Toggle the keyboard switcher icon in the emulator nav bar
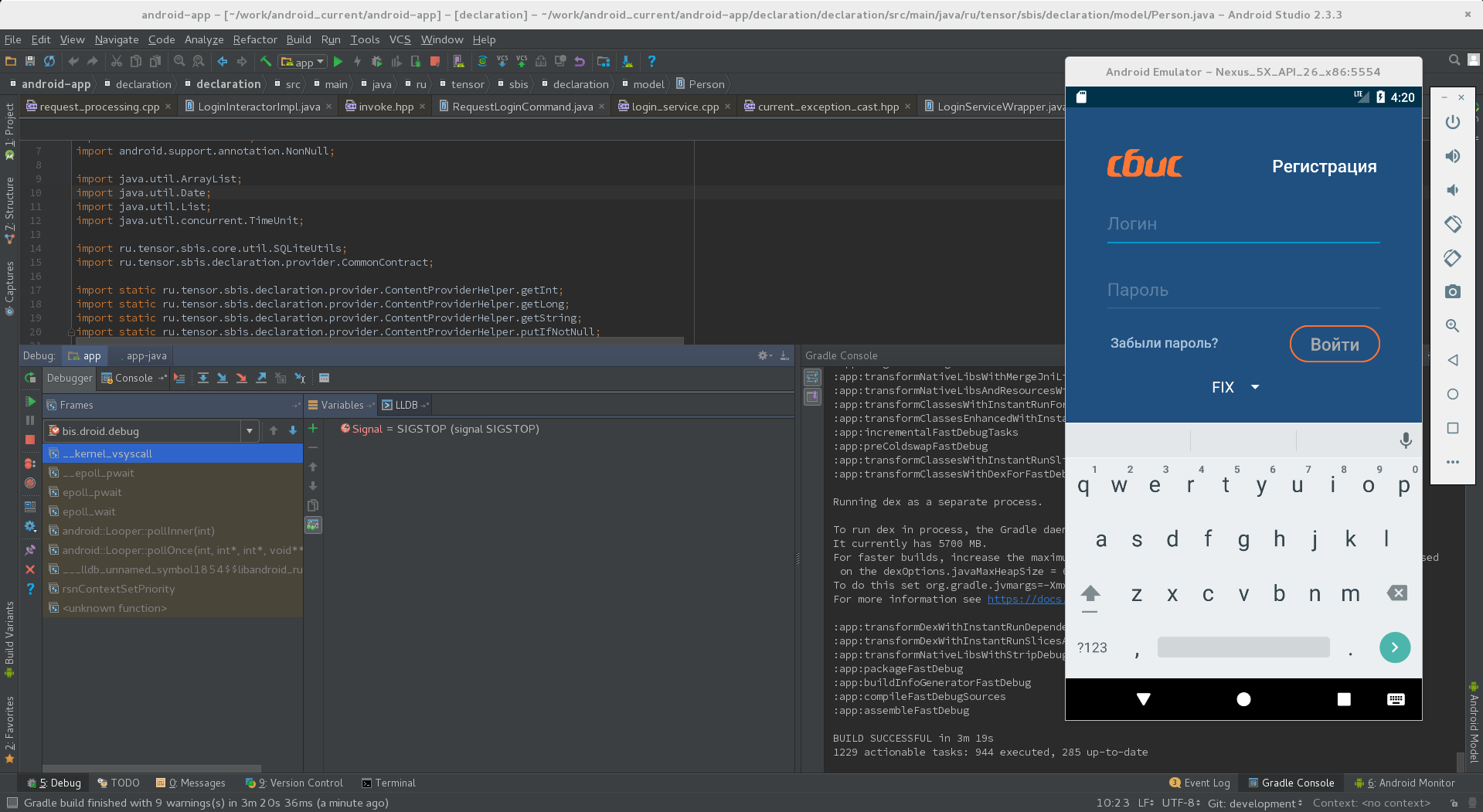This screenshot has height=812, width=1483. coord(1396,699)
